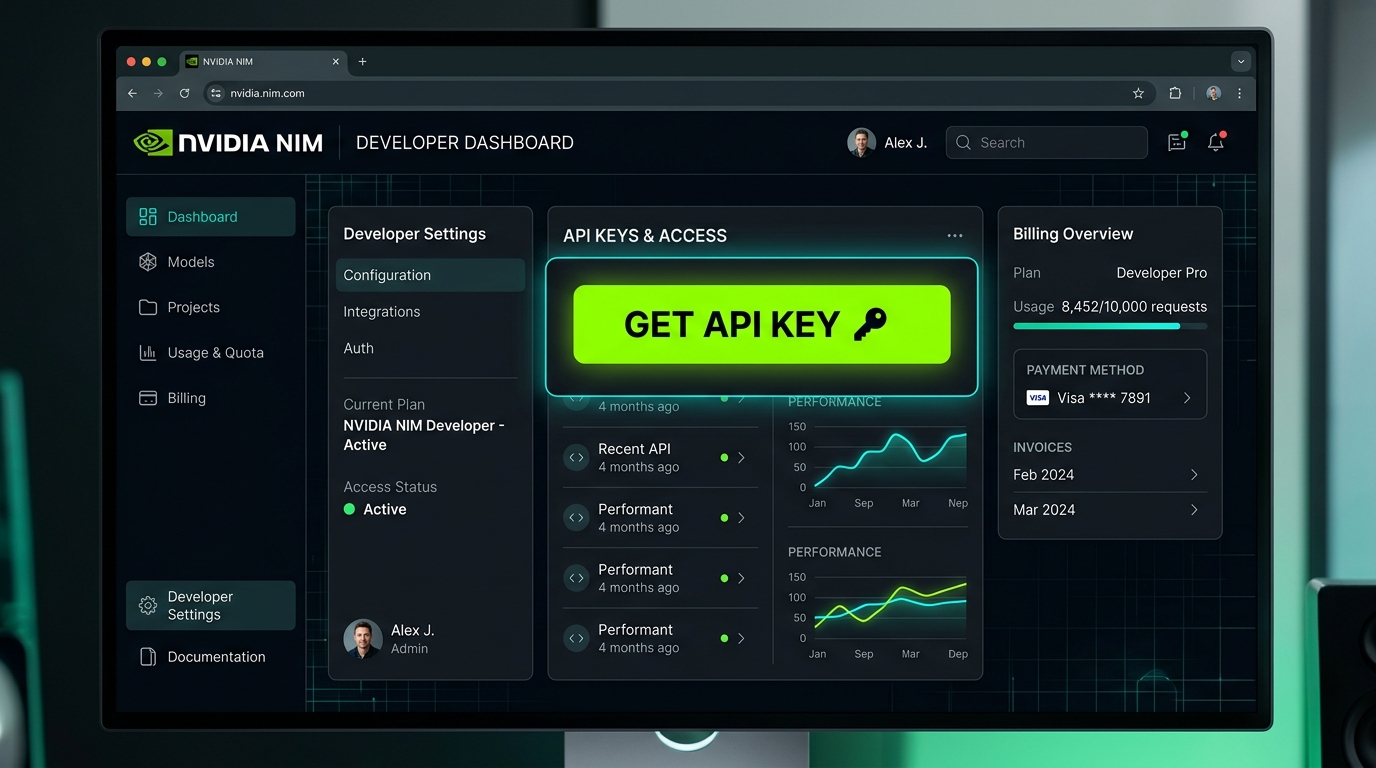Screen dimensions: 1376x768
Task: Expand the Feb 2024 invoice chevron
Action: pos(1194,475)
